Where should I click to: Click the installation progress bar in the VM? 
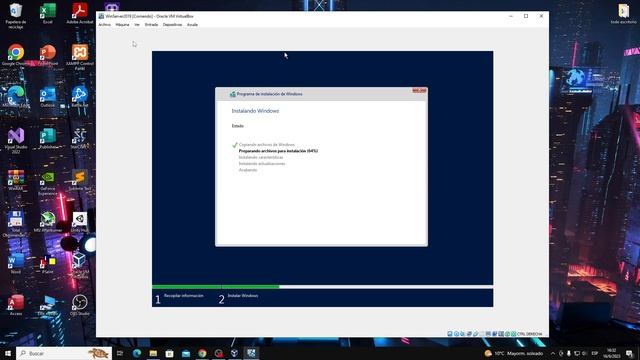[322, 287]
